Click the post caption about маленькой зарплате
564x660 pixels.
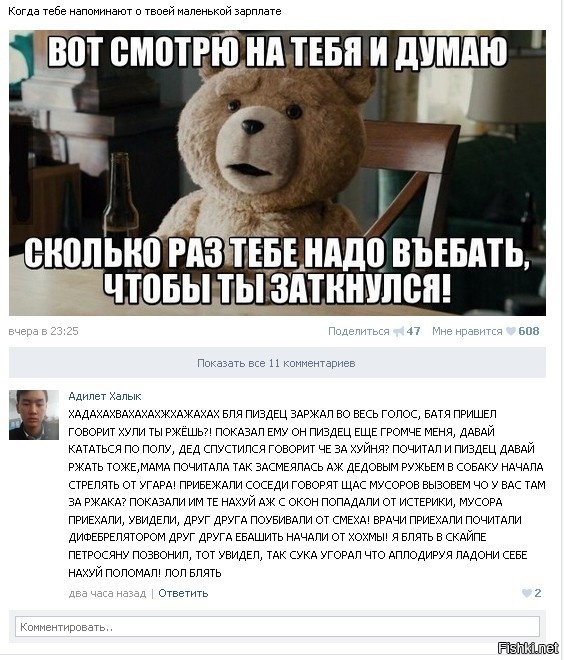[145, 11]
